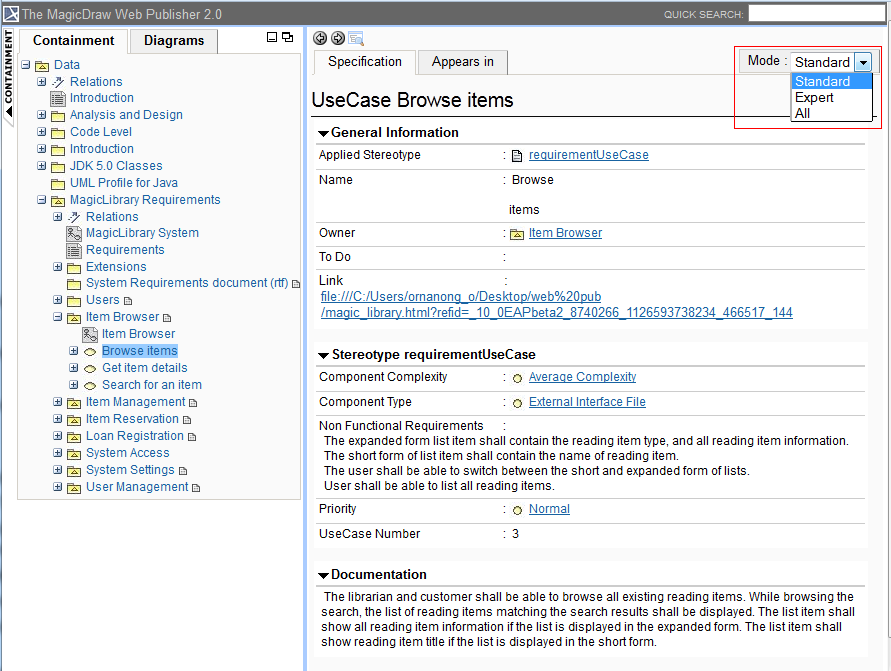Minimize the Containment panel
Image resolution: width=891 pixels, height=671 pixels.
point(272,37)
